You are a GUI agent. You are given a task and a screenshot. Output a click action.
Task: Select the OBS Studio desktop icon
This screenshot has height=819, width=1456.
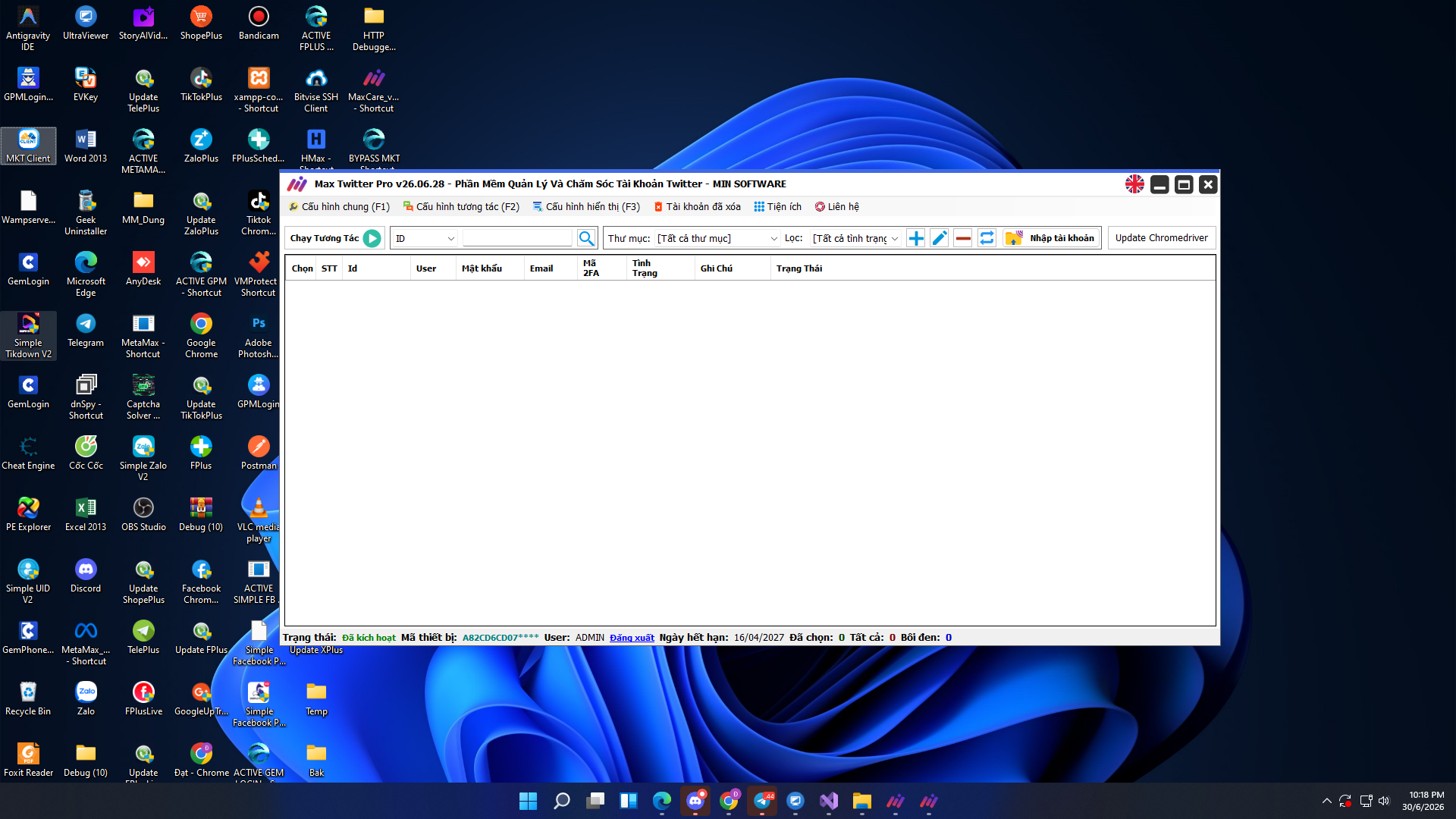pos(143,514)
